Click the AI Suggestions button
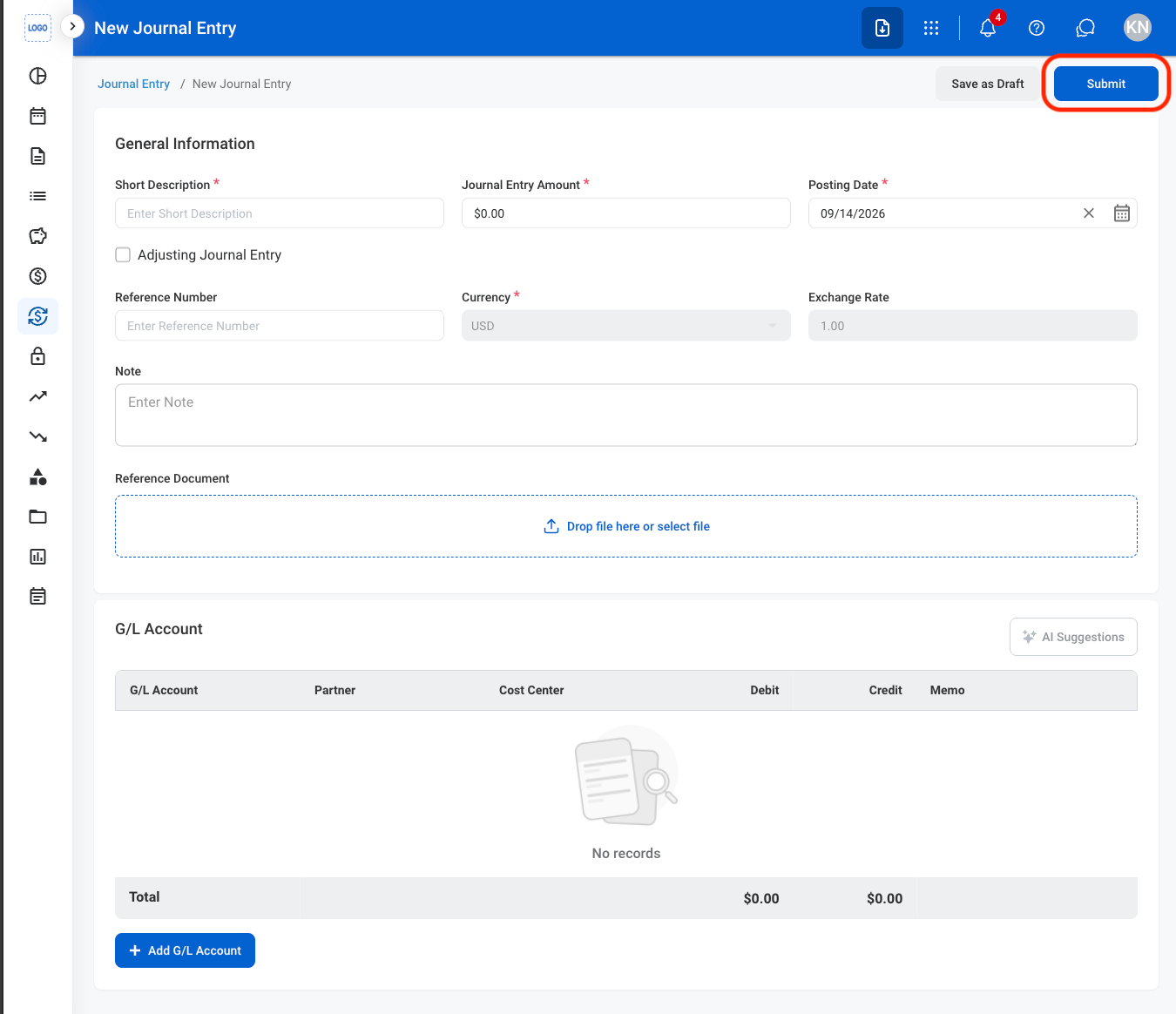 [x=1073, y=637]
